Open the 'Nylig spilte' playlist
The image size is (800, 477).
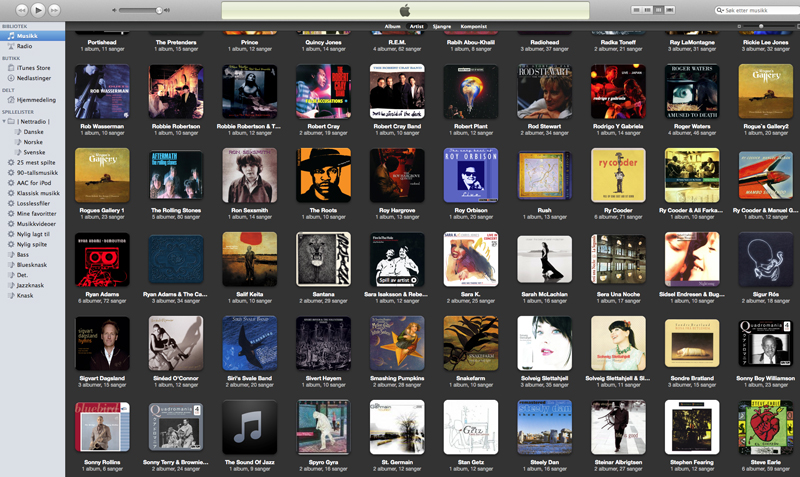[x=32, y=244]
